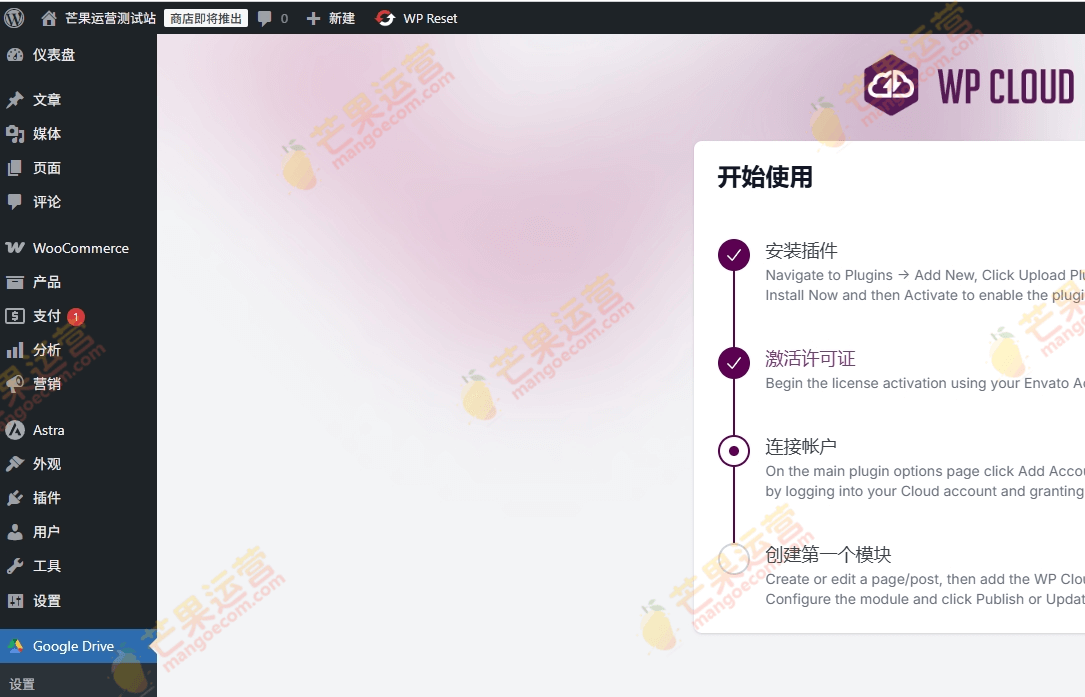1085x697 pixels.
Task: Click the Astra logo icon
Action: click(15, 431)
